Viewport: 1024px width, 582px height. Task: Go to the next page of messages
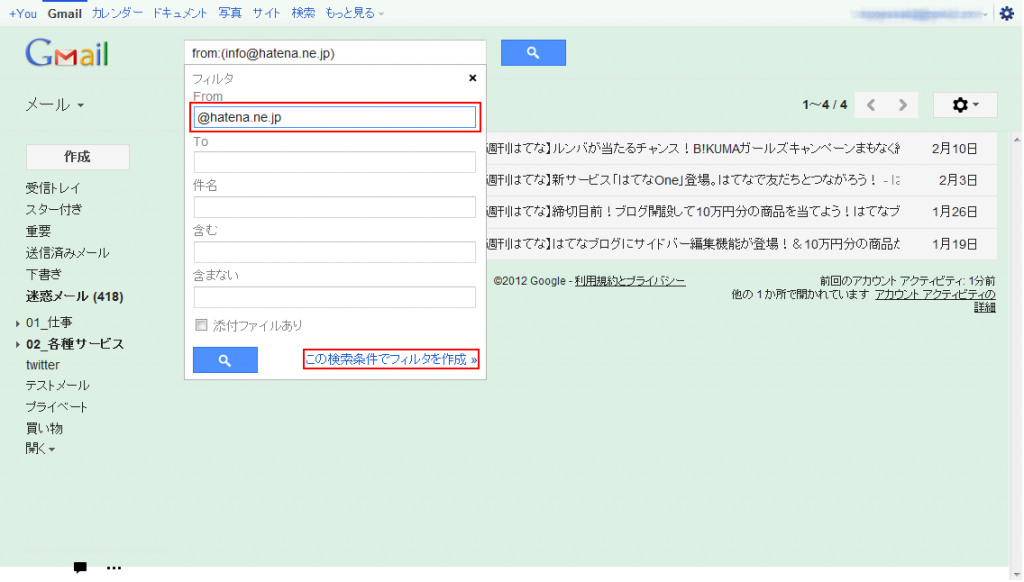pos(903,104)
